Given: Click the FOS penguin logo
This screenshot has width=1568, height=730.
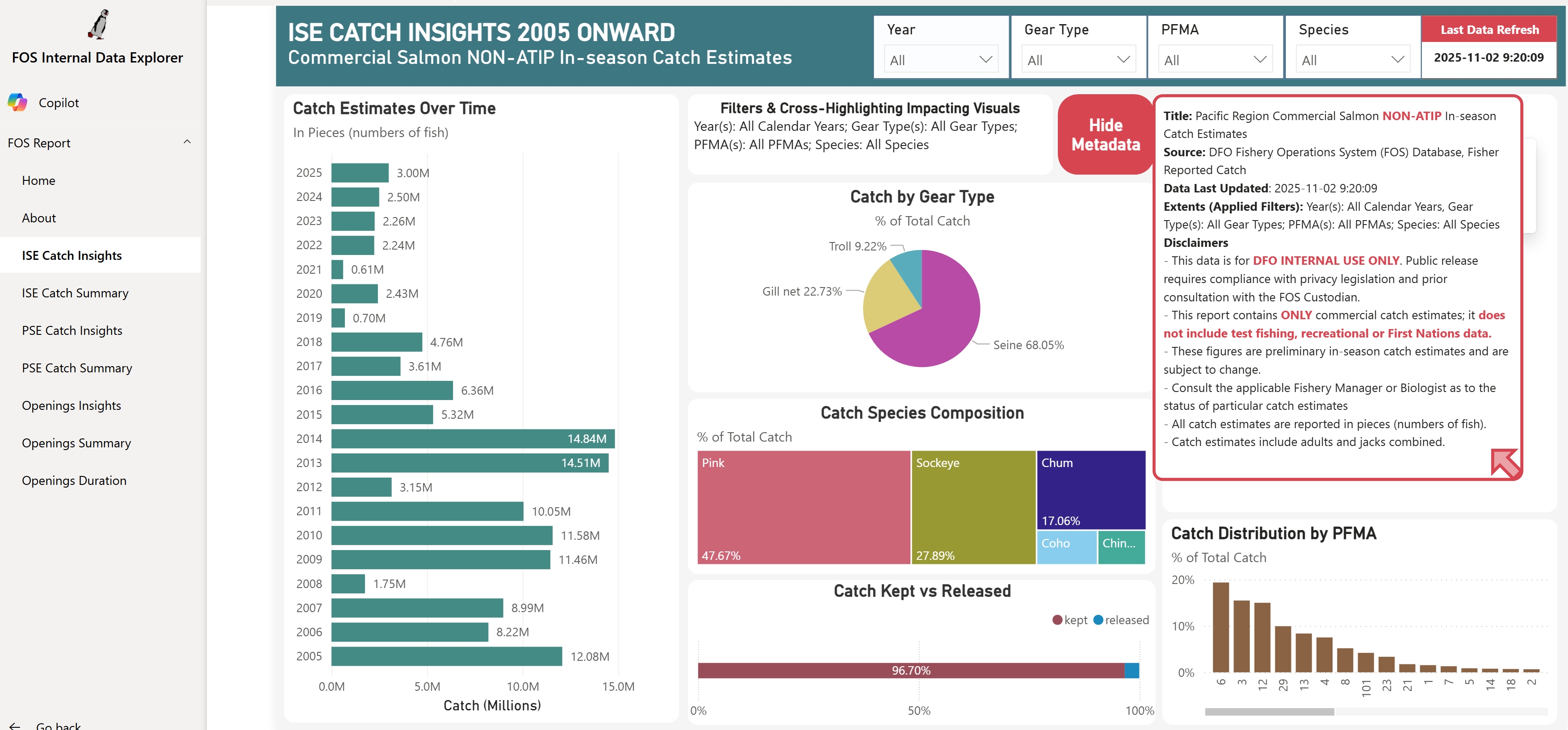Looking at the screenshot, I should tap(99, 24).
